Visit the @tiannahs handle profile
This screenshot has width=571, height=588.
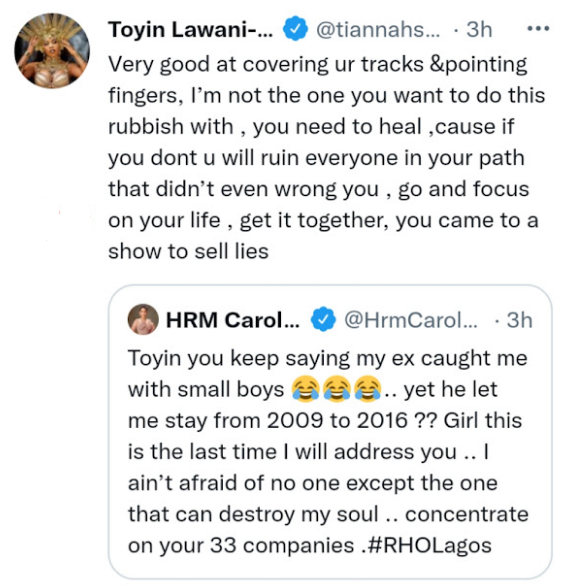pos(378,29)
